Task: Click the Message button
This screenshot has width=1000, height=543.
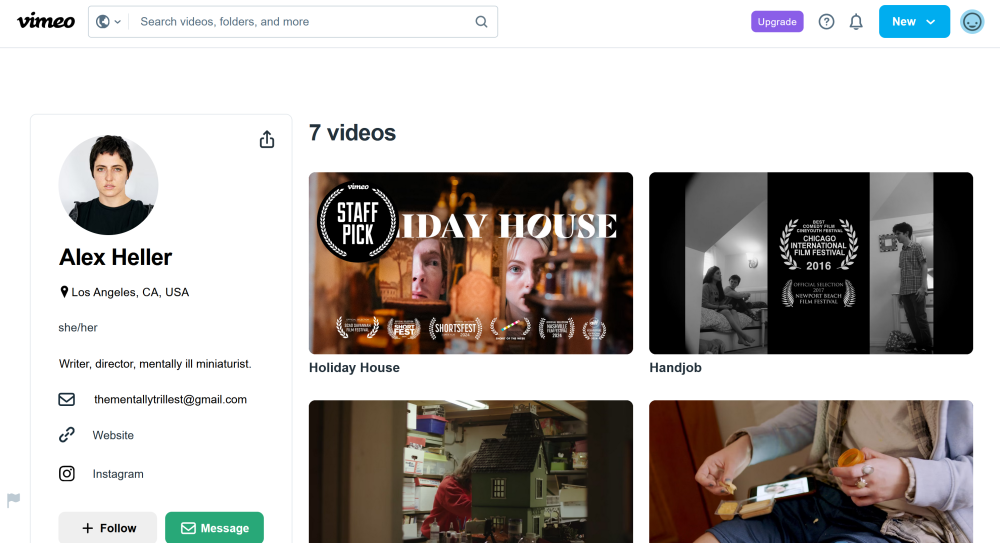Action: click(x=214, y=528)
